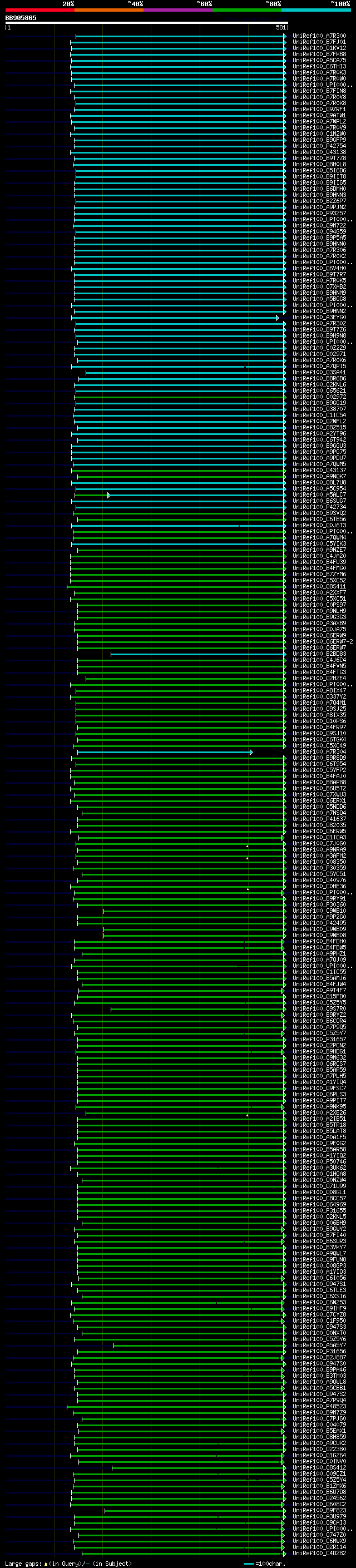Screen dimensions: 356x1568
Task: Click the label UniRef100_Q7XWU3
Action: click(319, 794)
